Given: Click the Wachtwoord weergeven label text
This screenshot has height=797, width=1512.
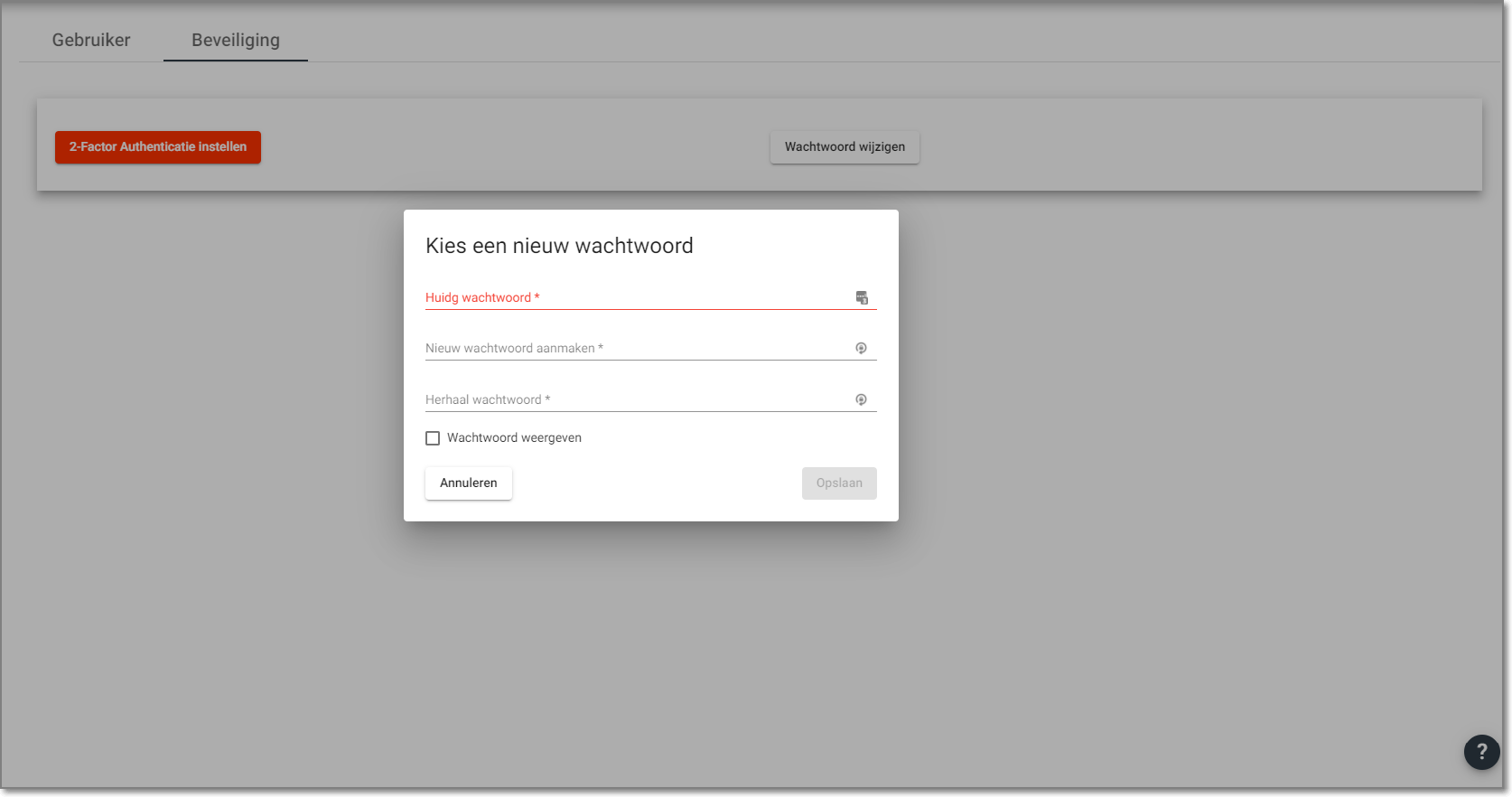Looking at the screenshot, I should pos(514,438).
